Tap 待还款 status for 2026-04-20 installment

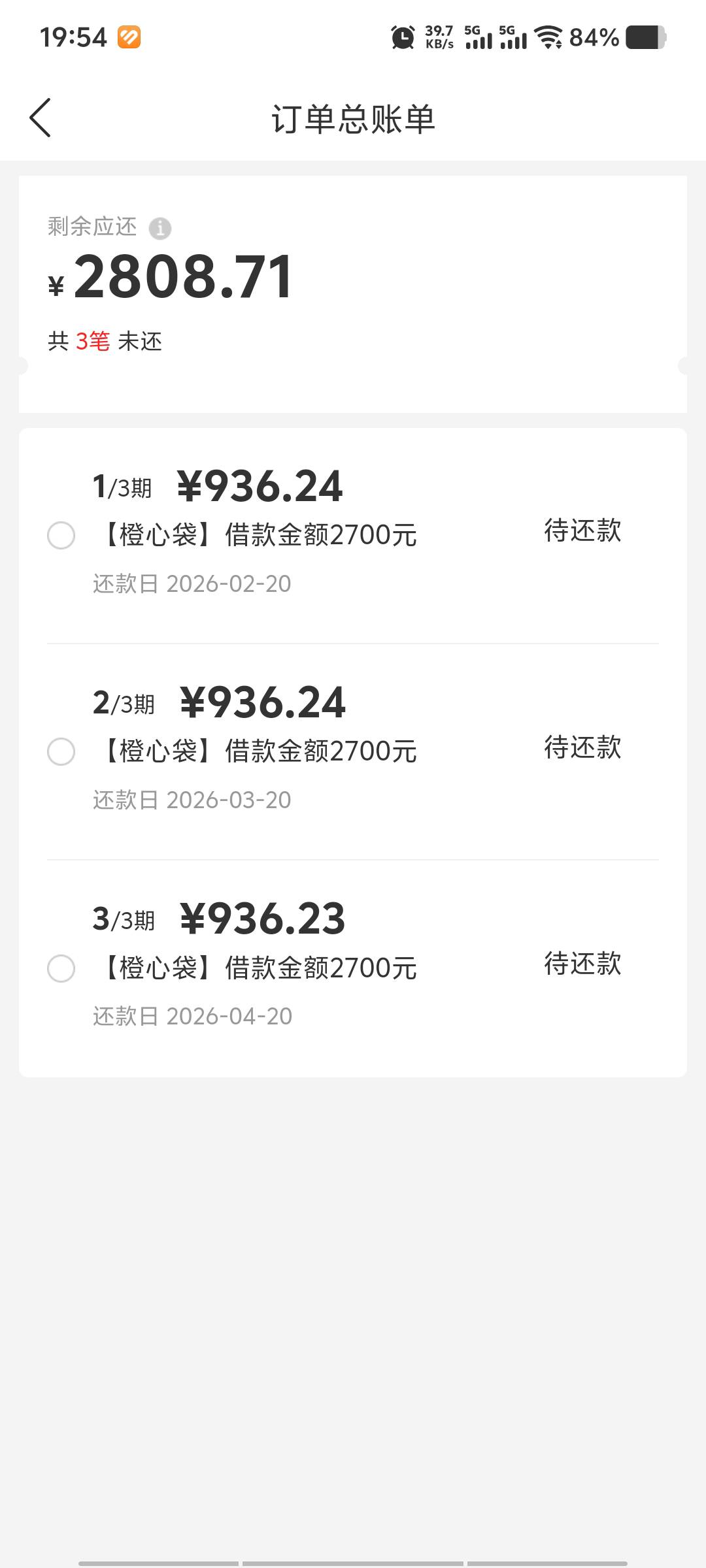582,964
